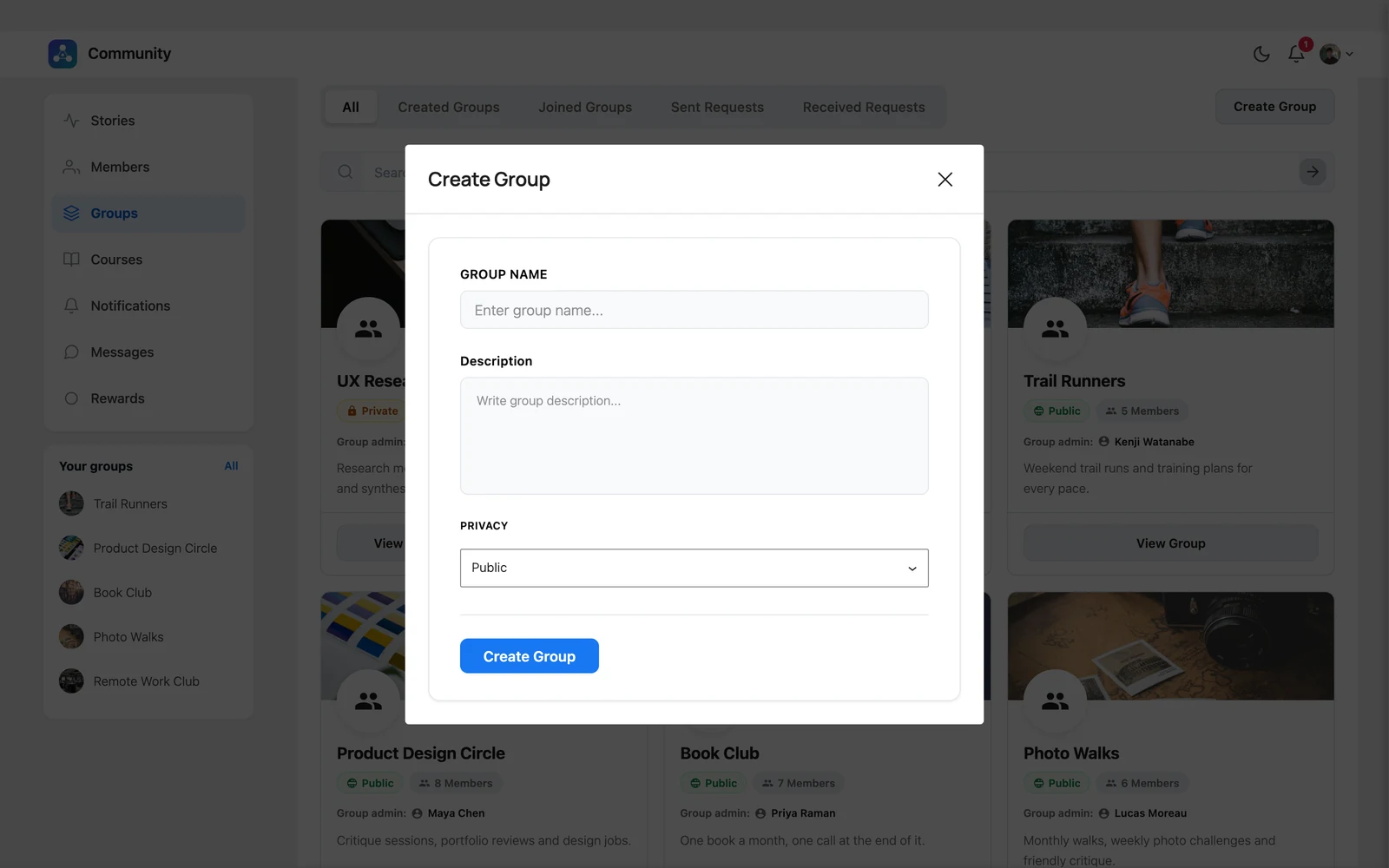Image resolution: width=1389 pixels, height=868 pixels.
Task: Open Stories from the sidebar
Action: [148, 121]
